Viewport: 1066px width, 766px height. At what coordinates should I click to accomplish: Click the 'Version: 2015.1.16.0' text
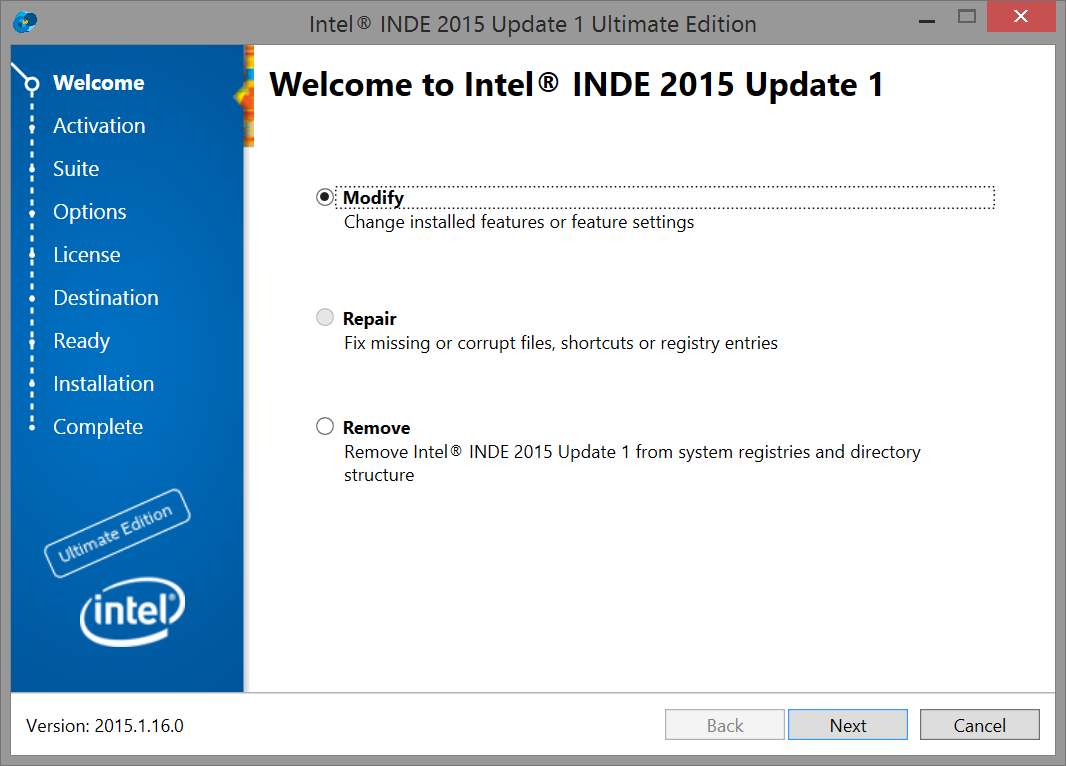pos(105,726)
